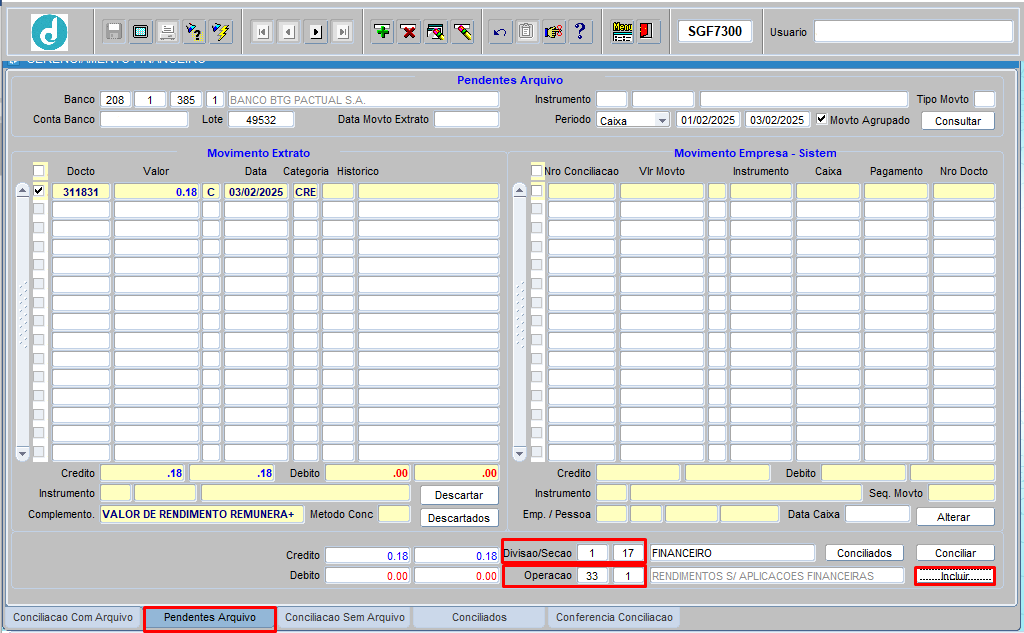Go to next record navigation icon
The height and width of the screenshot is (633, 1024).
click(x=316, y=31)
